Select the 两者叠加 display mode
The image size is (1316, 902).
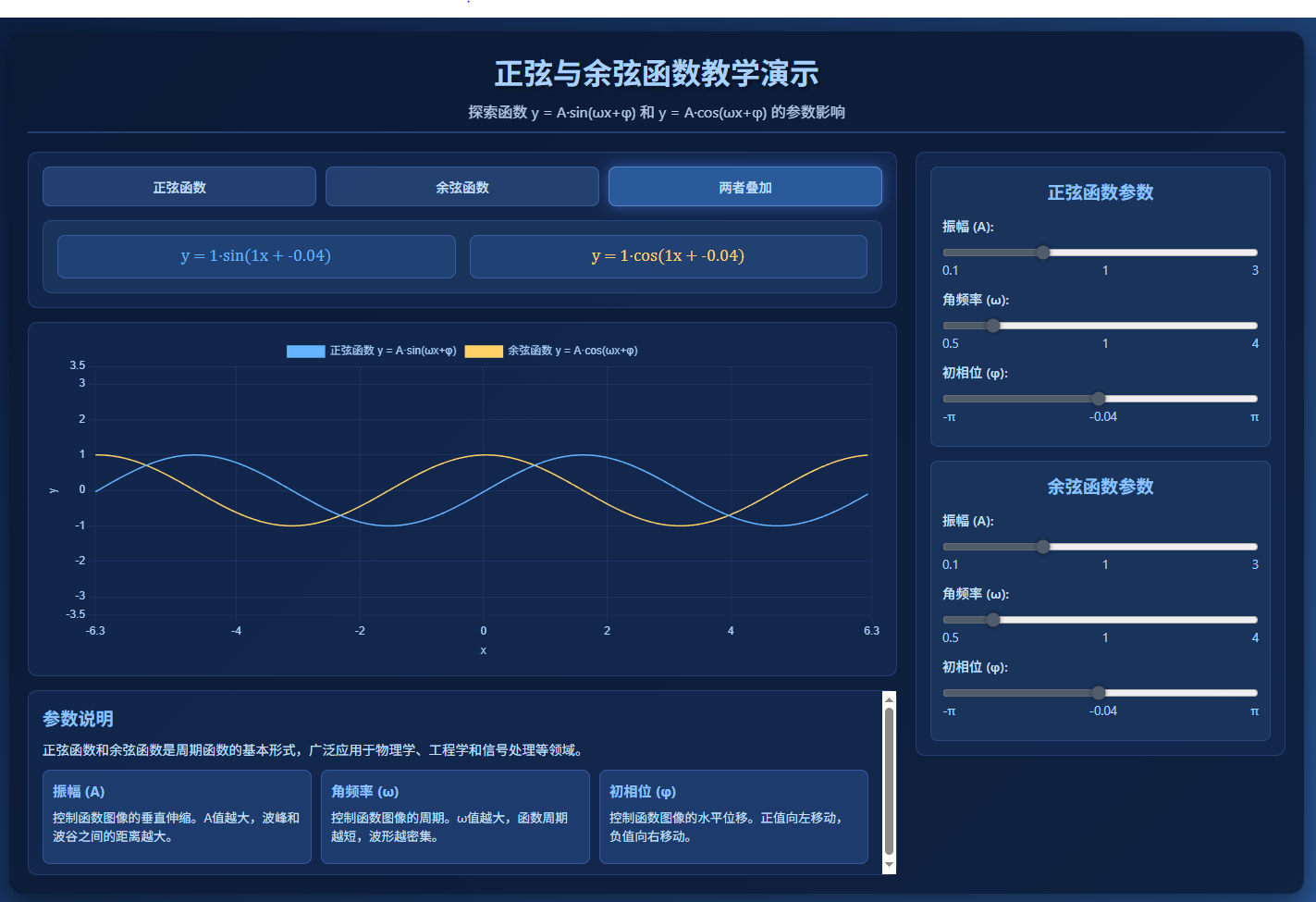tap(744, 186)
